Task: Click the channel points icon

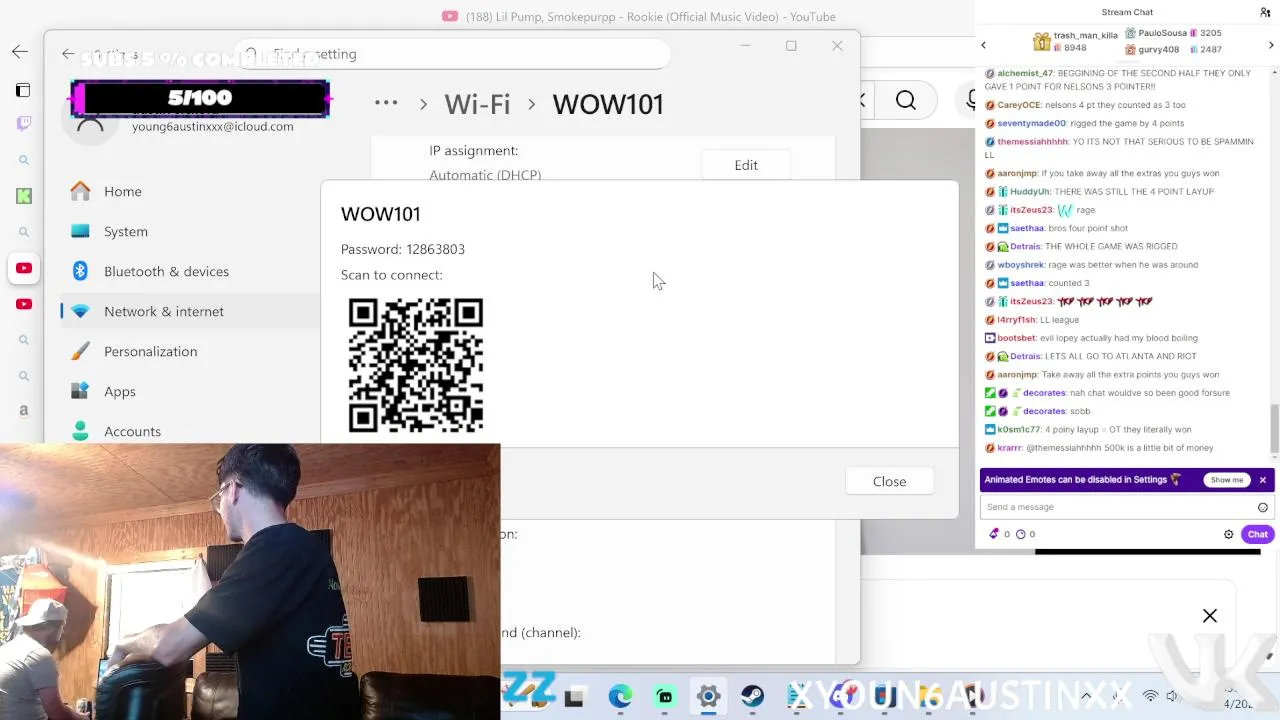Action: click(1021, 534)
